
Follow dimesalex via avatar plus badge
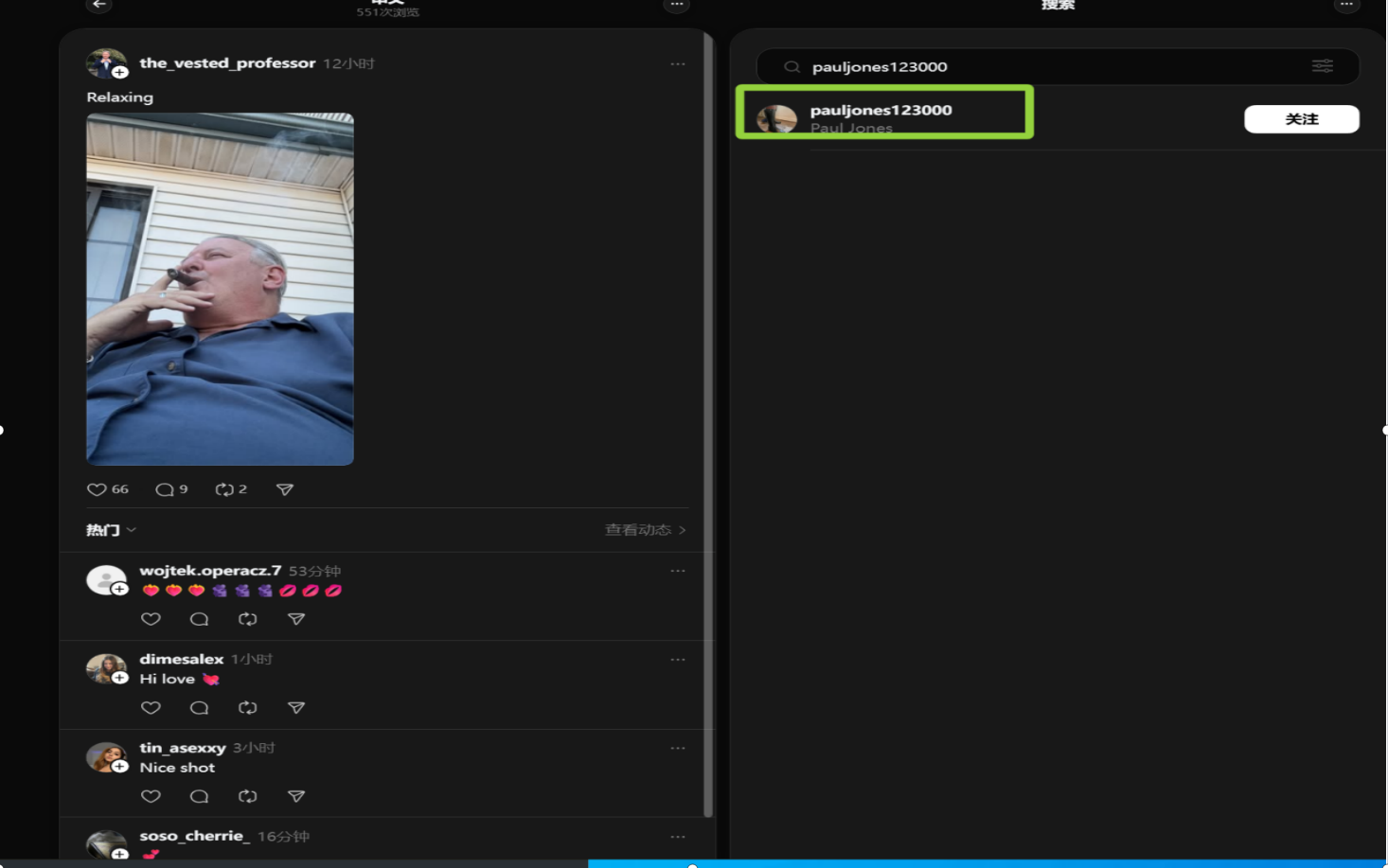120,678
